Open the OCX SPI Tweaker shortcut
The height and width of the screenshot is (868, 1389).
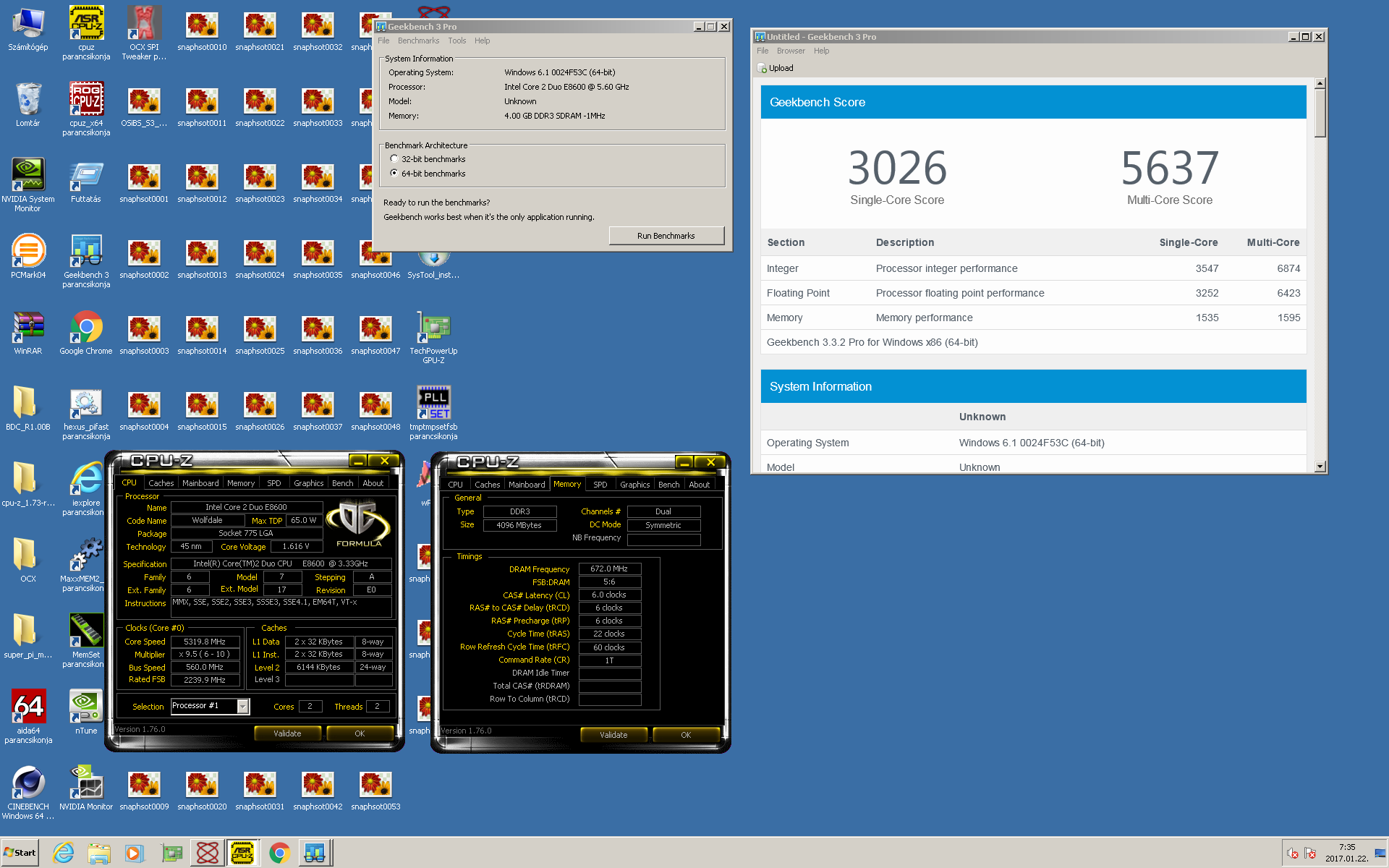point(144,33)
